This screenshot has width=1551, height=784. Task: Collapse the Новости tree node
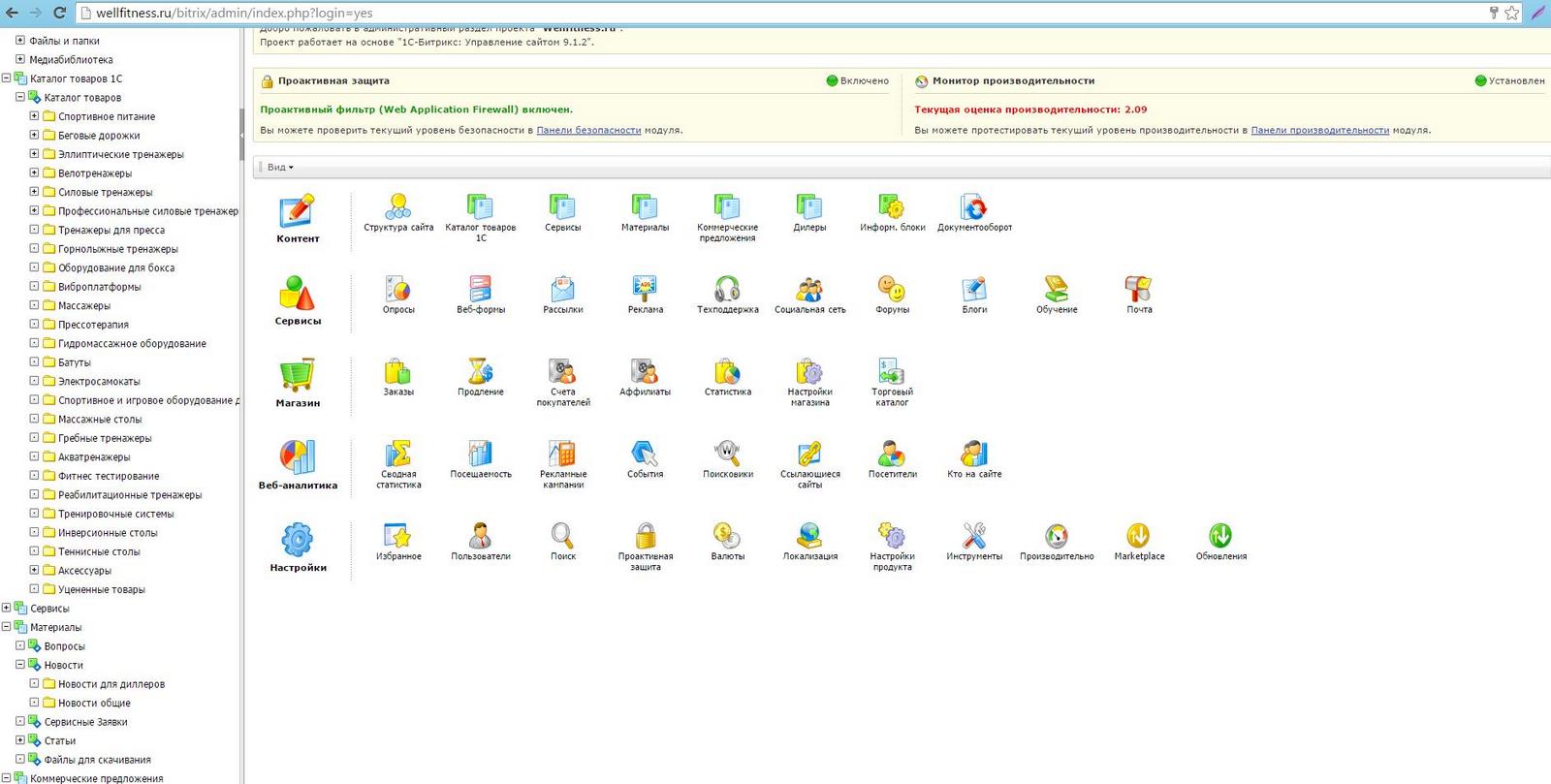click(20, 665)
